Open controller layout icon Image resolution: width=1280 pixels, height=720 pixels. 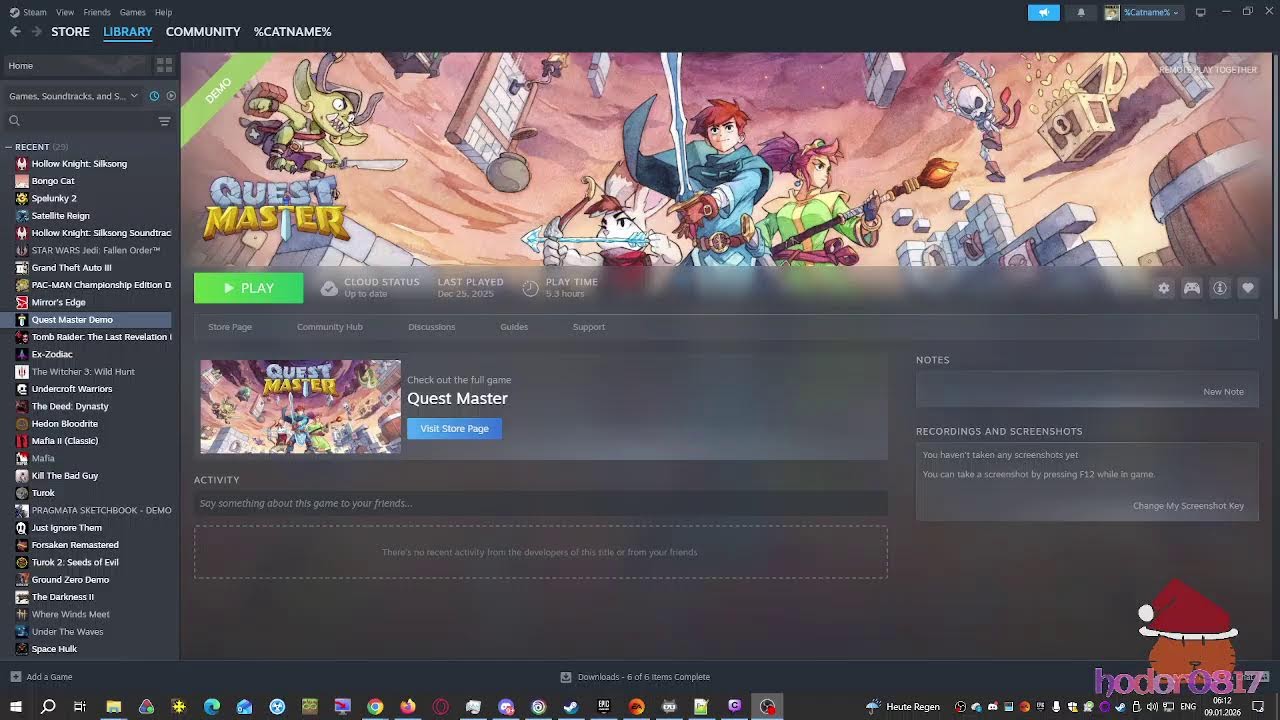point(1192,288)
